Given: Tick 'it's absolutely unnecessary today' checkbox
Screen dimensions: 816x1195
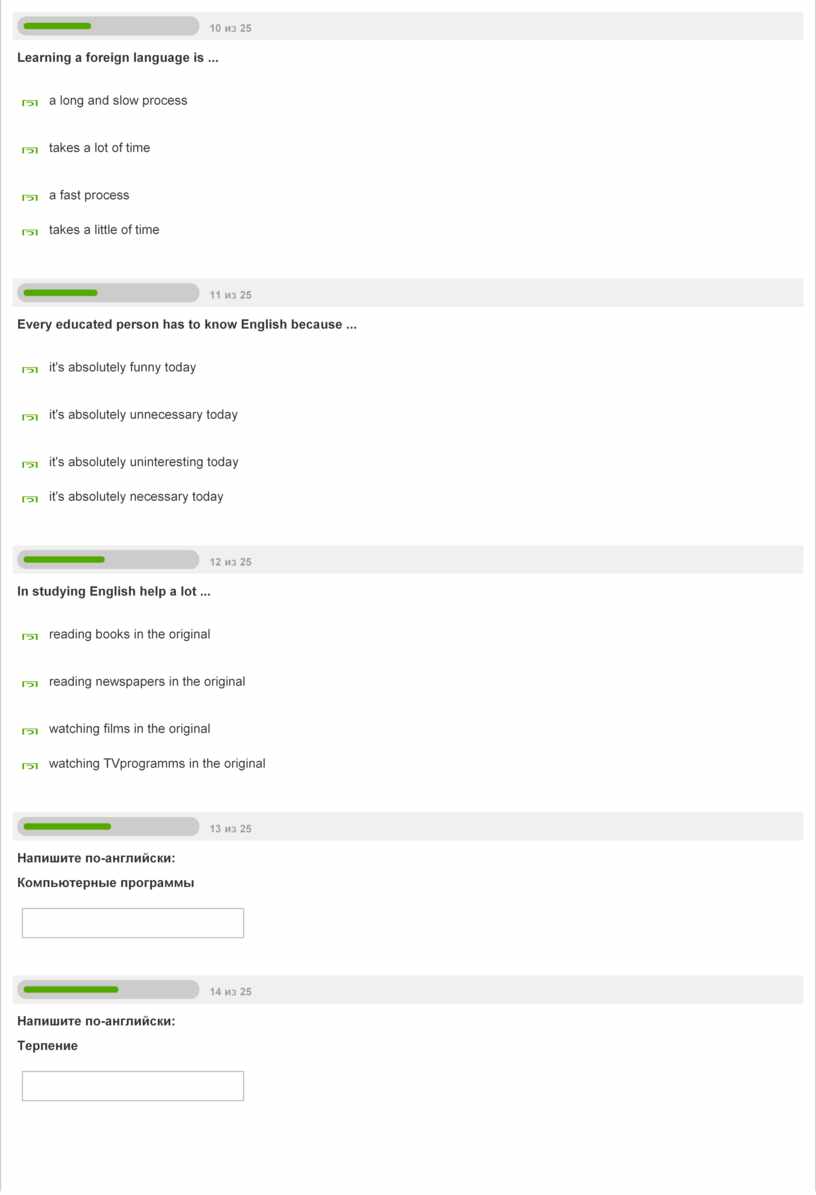Looking at the screenshot, I should 30,416.
